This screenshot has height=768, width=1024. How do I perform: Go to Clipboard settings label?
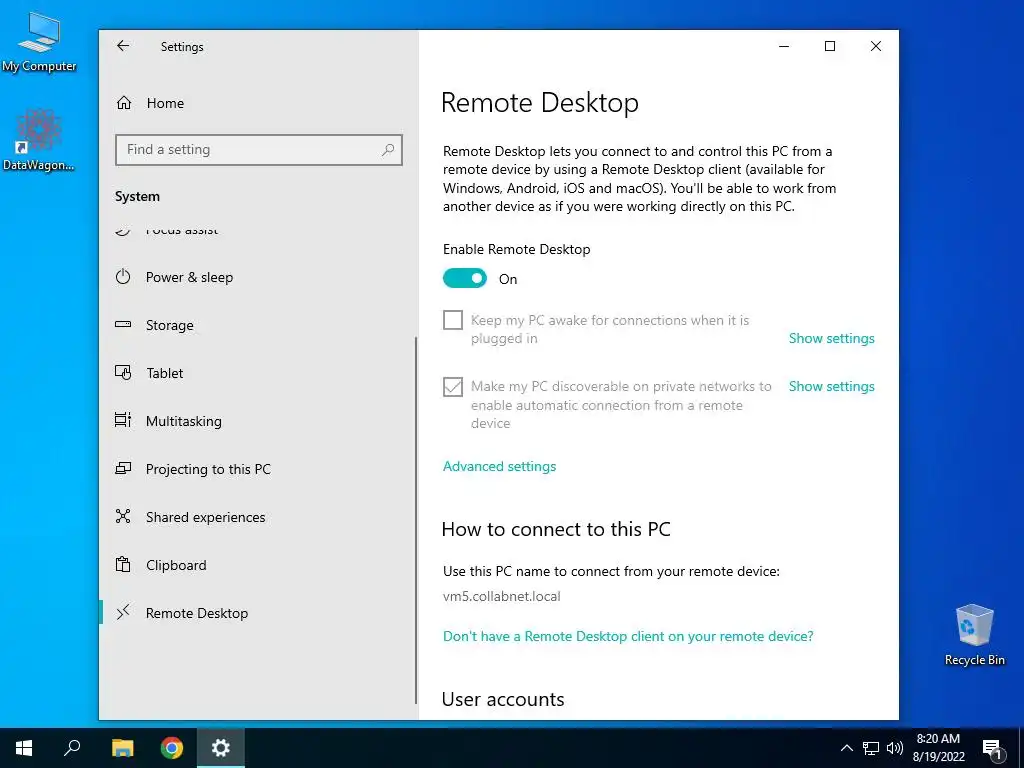pyautogui.click(x=176, y=565)
